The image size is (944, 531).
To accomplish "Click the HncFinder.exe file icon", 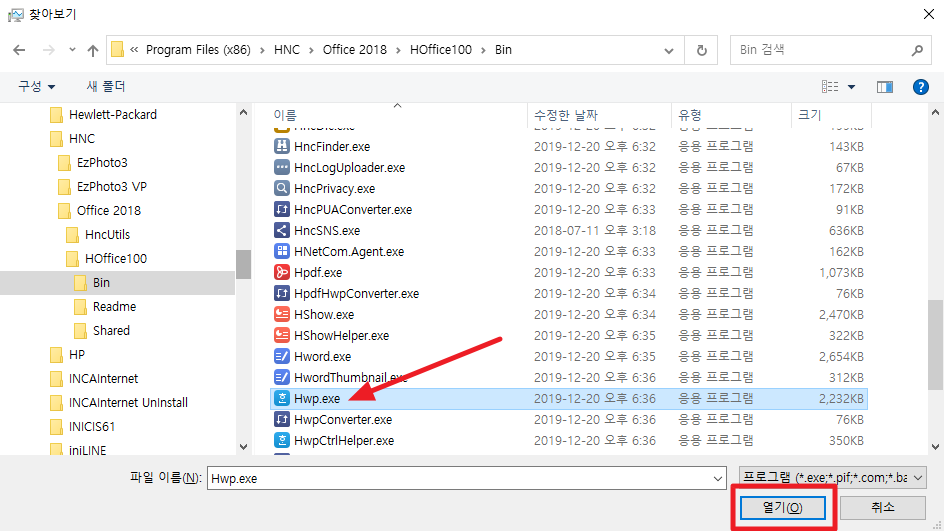I will click(281, 146).
